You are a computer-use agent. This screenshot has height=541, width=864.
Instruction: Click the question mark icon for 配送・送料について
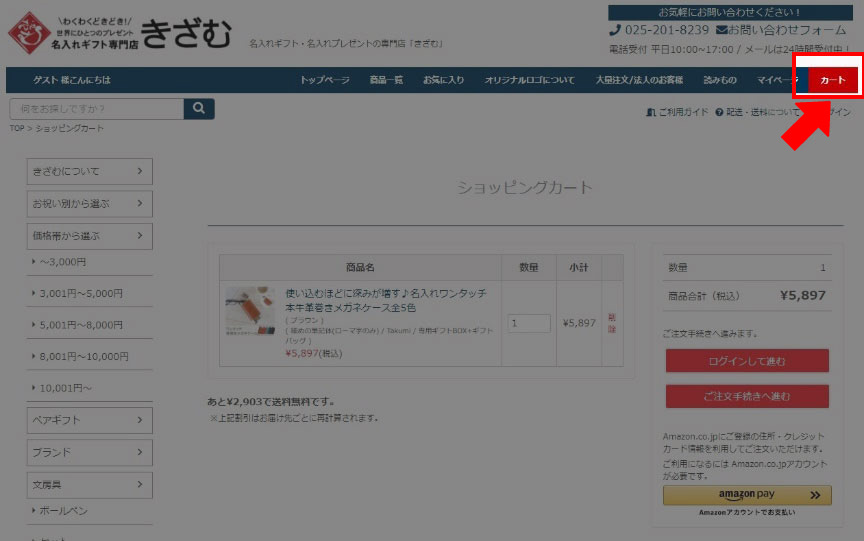pos(719,112)
